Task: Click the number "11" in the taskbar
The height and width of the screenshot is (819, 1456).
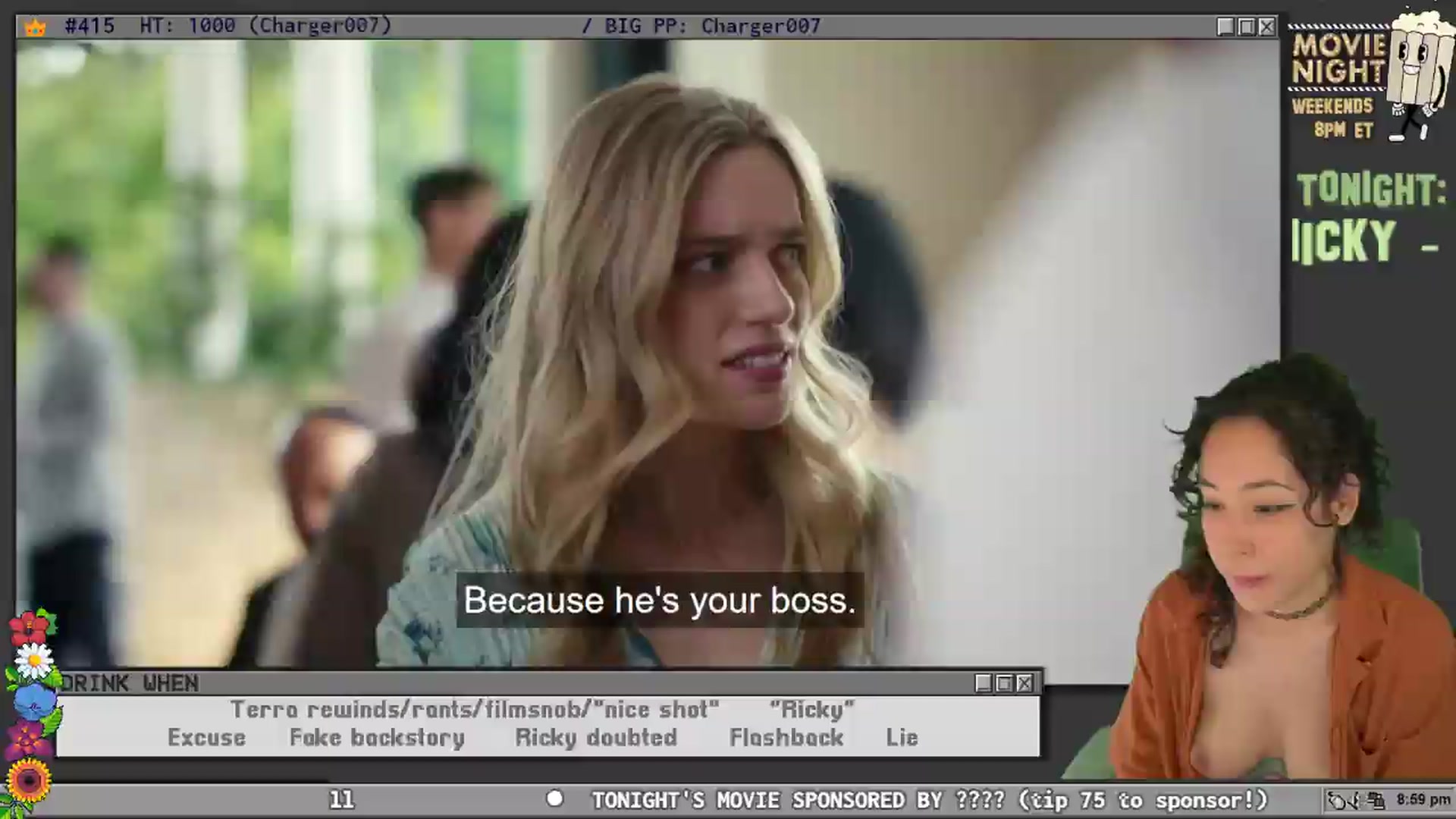Action: click(x=341, y=799)
